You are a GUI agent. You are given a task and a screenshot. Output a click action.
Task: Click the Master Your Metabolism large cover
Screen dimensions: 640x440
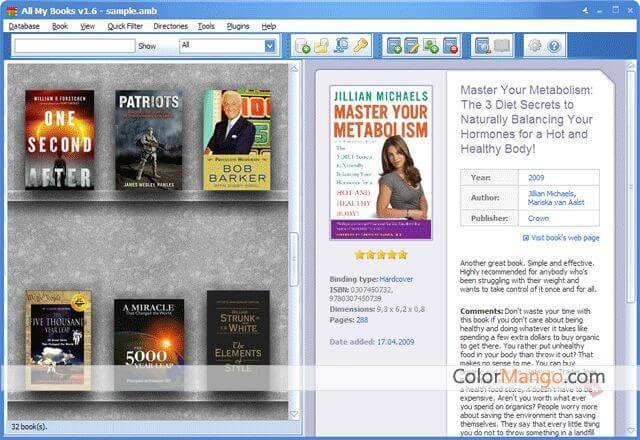381,162
